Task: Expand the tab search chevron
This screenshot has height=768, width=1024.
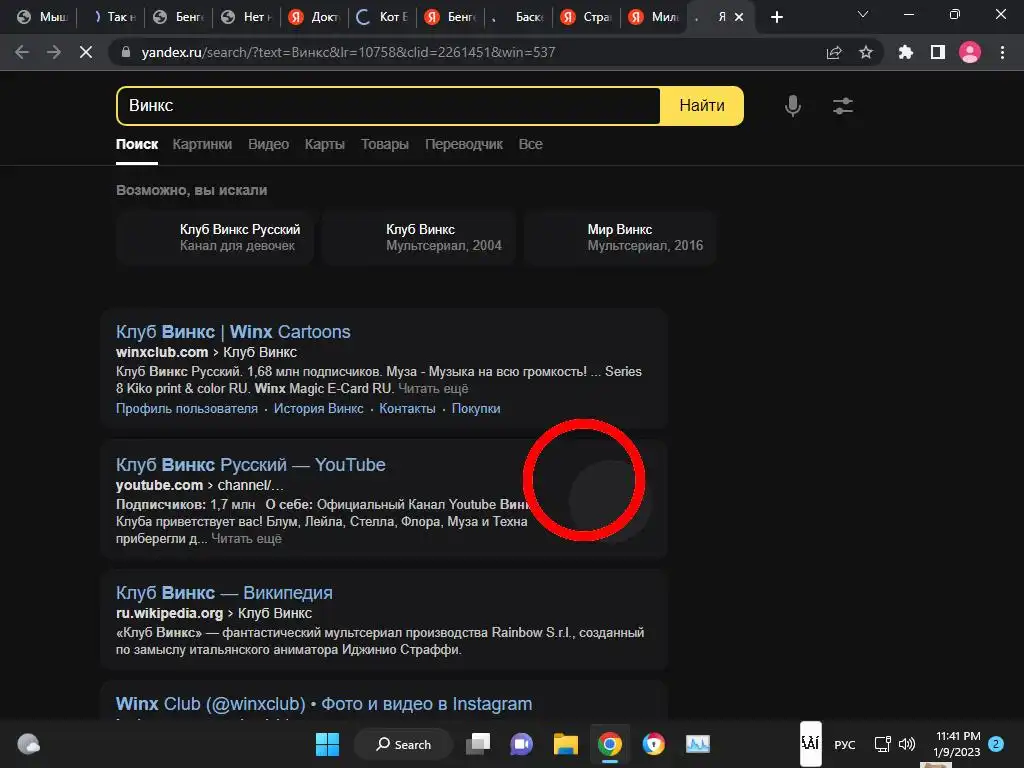Action: pos(863,14)
